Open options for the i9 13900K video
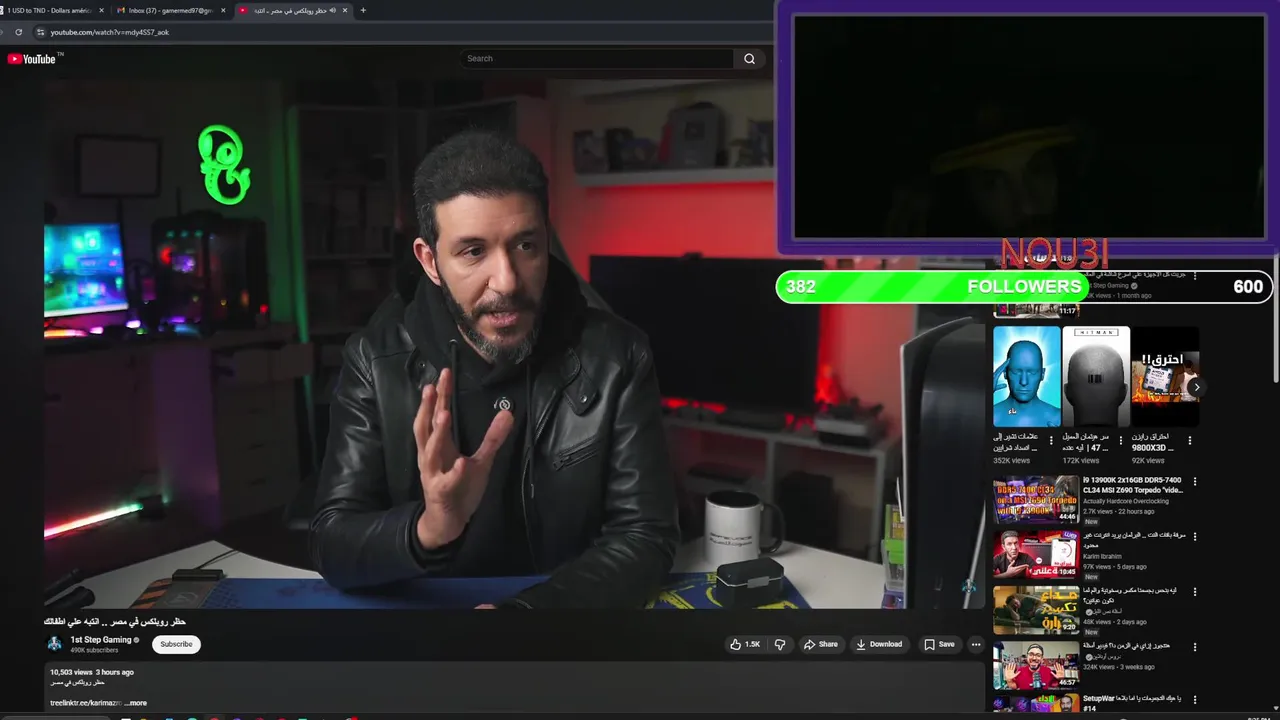 click(1194, 481)
